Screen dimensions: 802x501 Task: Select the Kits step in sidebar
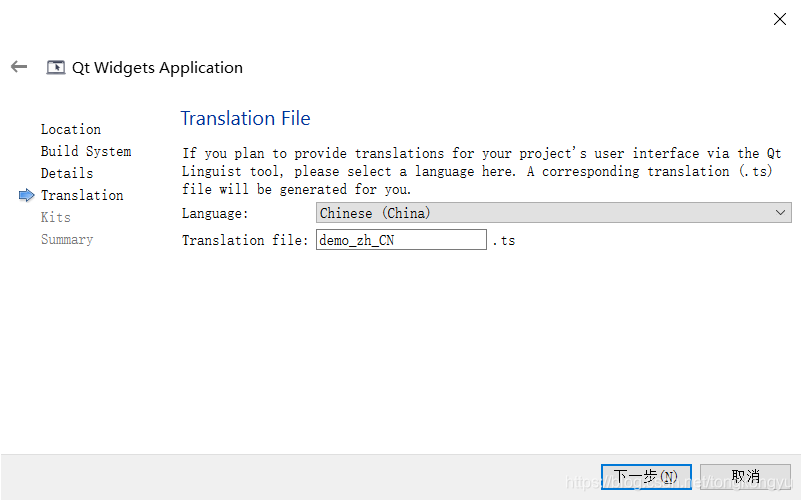[x=56, y=217]
